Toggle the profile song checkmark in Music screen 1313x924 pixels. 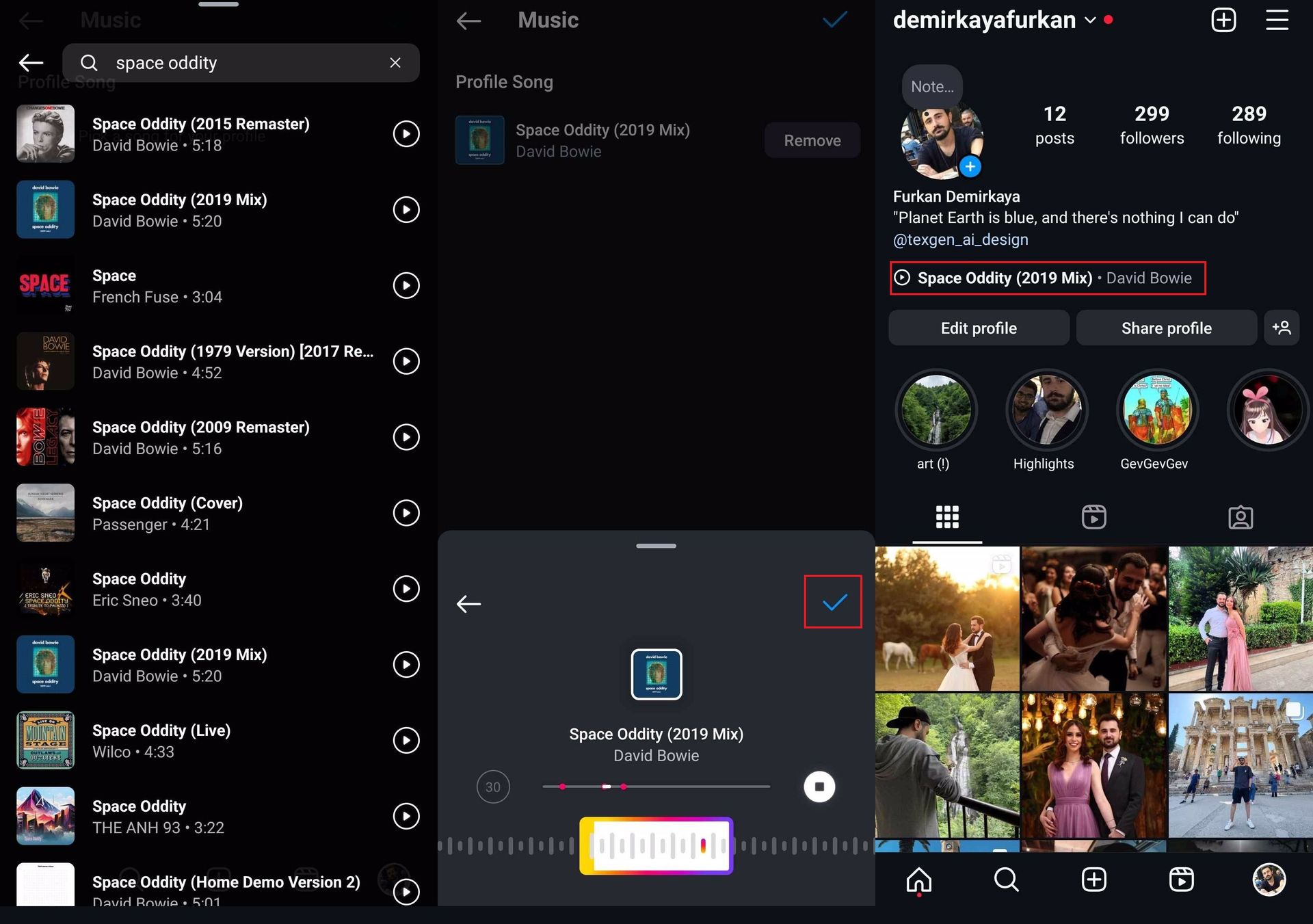coord(834,20)
